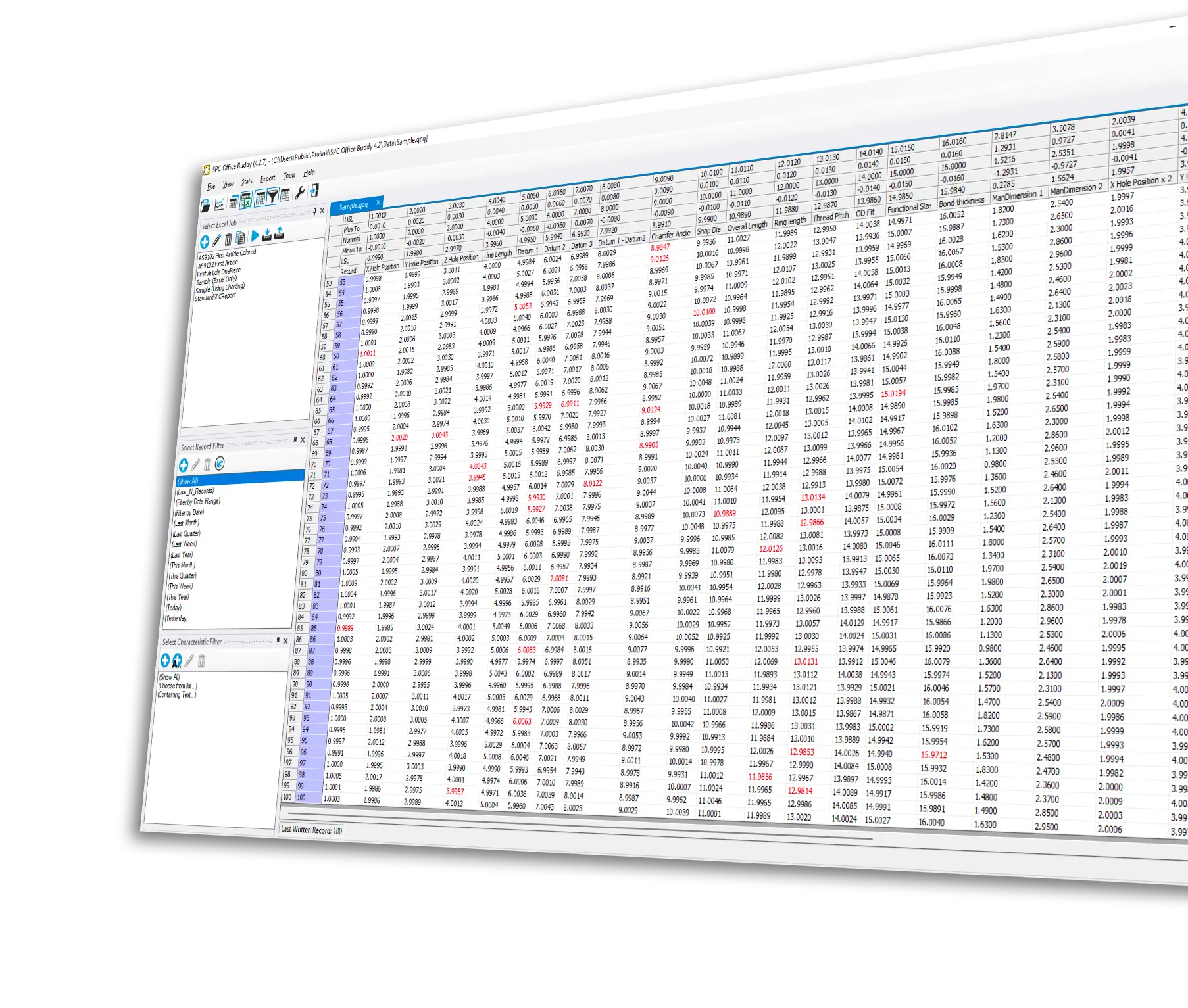Select the (Today) record filter
The image size is (1188, 1008).
click(174, 608)
